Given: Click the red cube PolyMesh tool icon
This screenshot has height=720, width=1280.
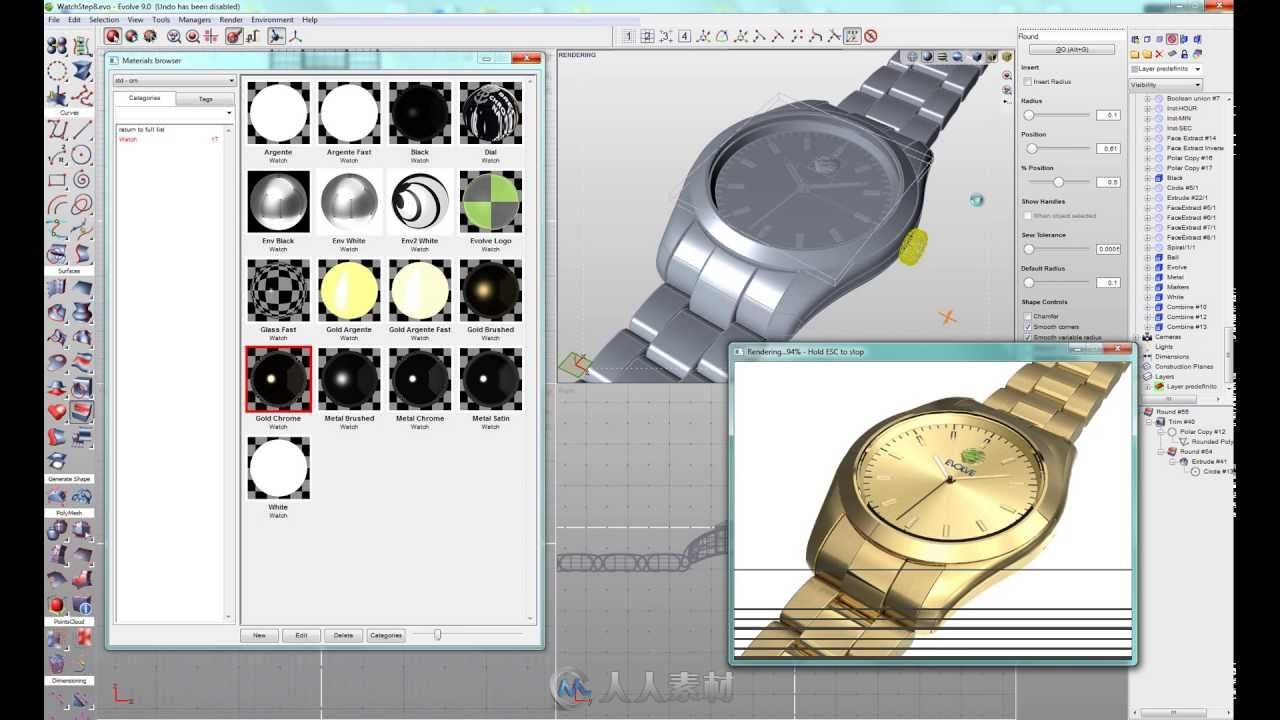Looking at the screenshot, I should point(57,605).
